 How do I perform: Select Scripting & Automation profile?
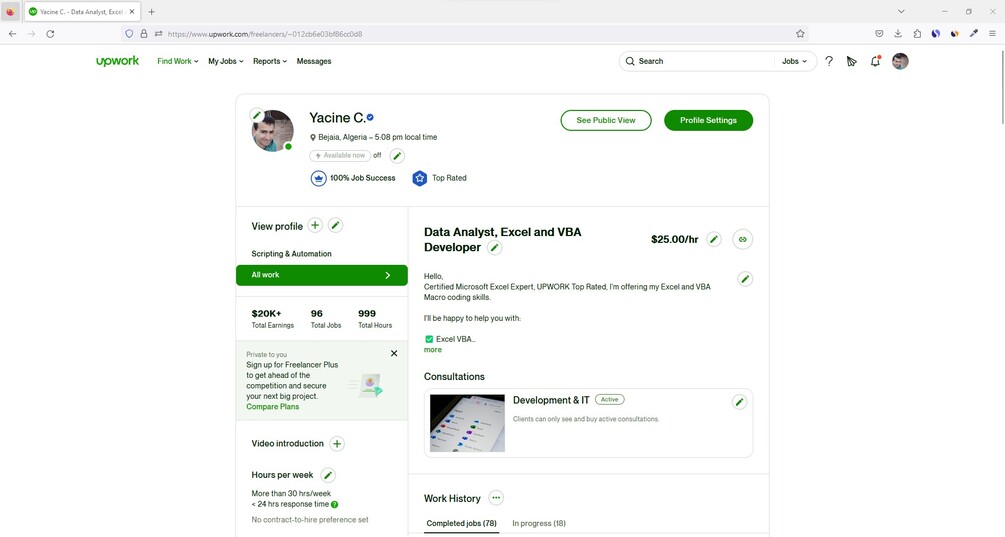coord(292,254)
